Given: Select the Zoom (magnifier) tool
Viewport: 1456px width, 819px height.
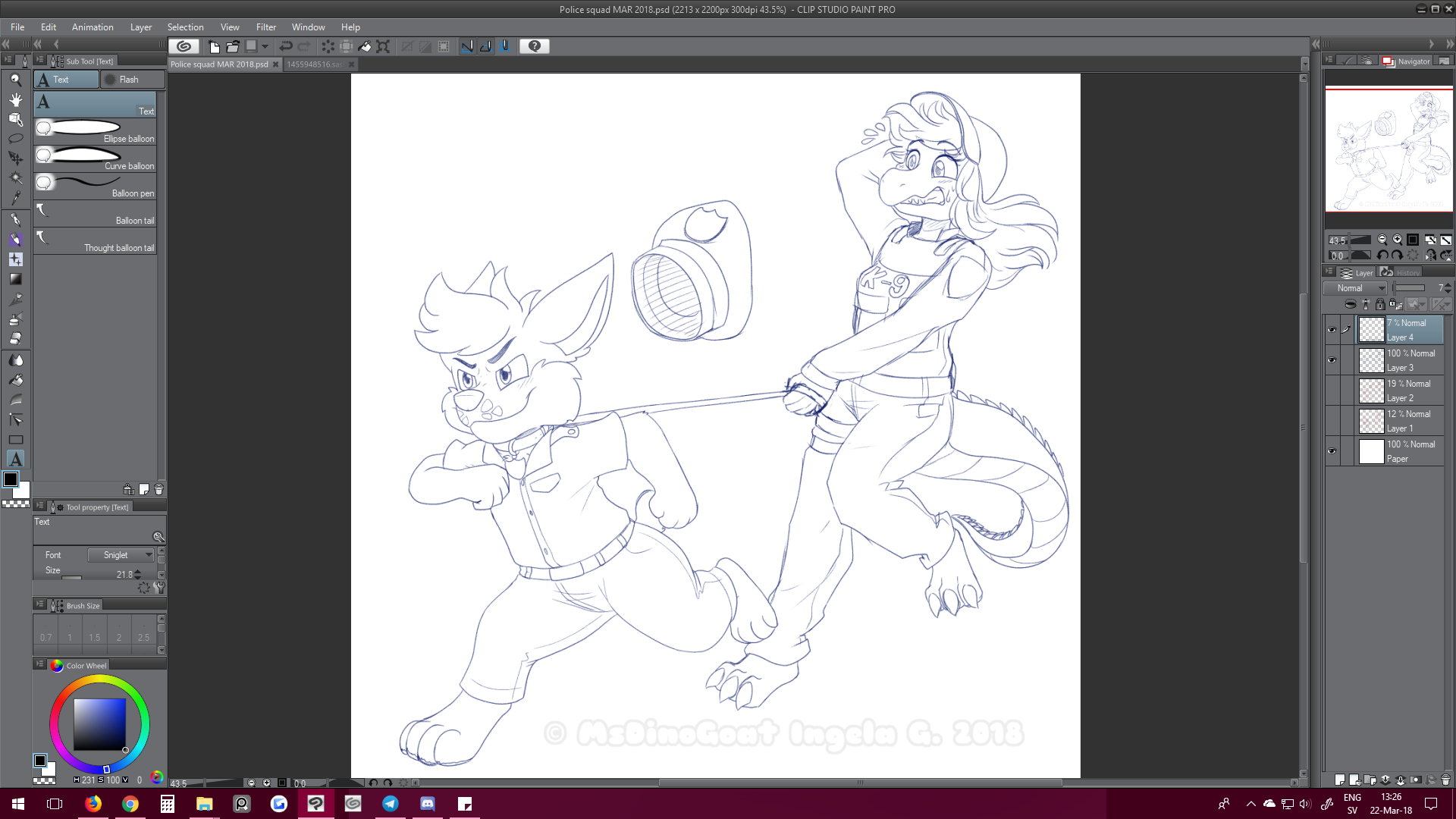Looking at the screenshot, I should [15, 80].
